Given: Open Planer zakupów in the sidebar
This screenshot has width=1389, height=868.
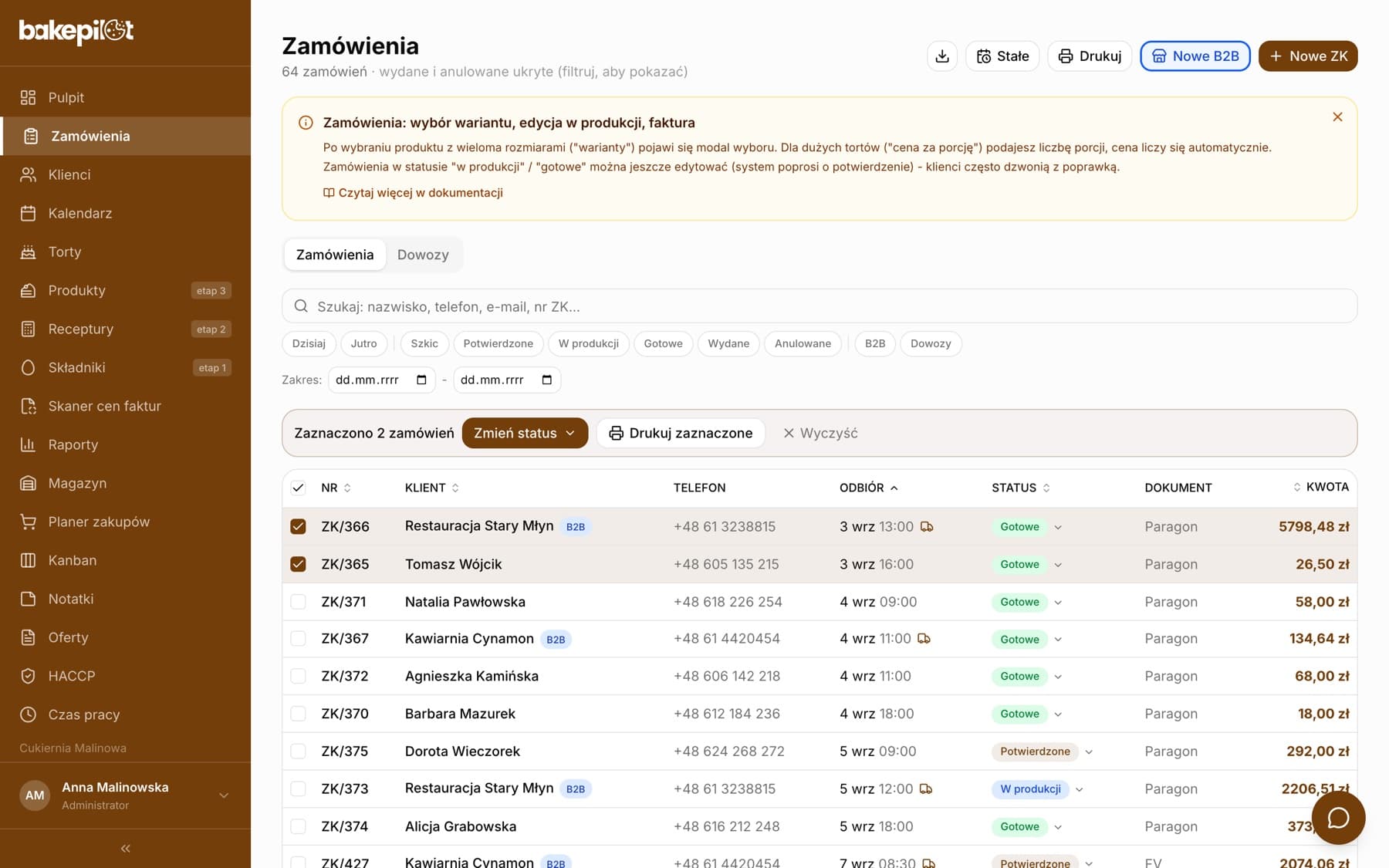Looking at the screenshot, I should (x=125, y=522).
